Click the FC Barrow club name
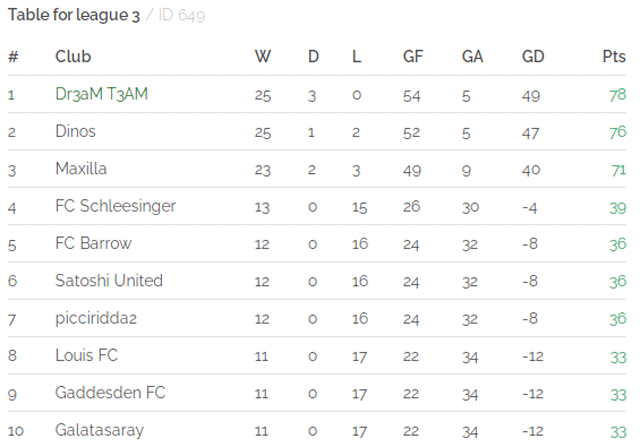Image resolution: width=640 pixels, height=447 pixels. pyautogui.click(x=93, y=243)
